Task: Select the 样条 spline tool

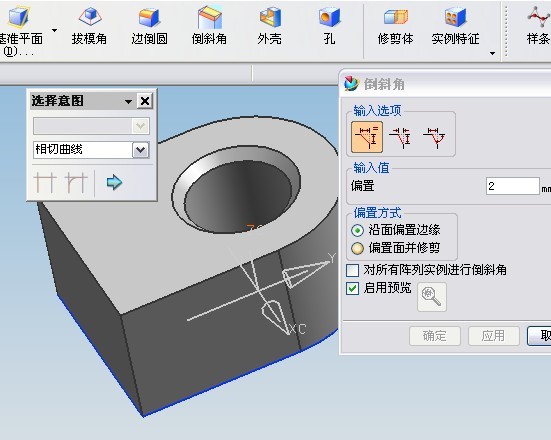Action: click(538, 27)
